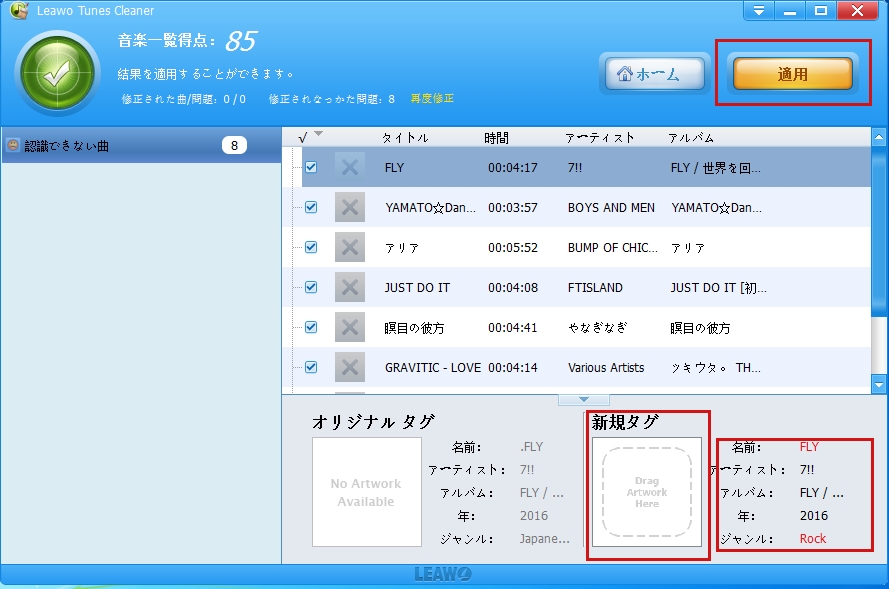Click the scrollbar down arrow in song list
Screen dimensions: 889x589
tap(879, 384)
